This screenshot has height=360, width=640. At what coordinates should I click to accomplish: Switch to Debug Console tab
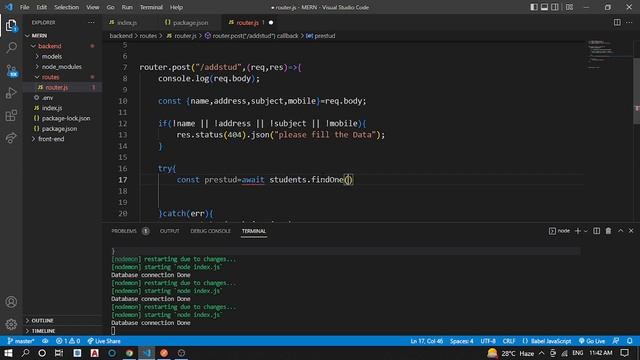click(x=210, y=231)
